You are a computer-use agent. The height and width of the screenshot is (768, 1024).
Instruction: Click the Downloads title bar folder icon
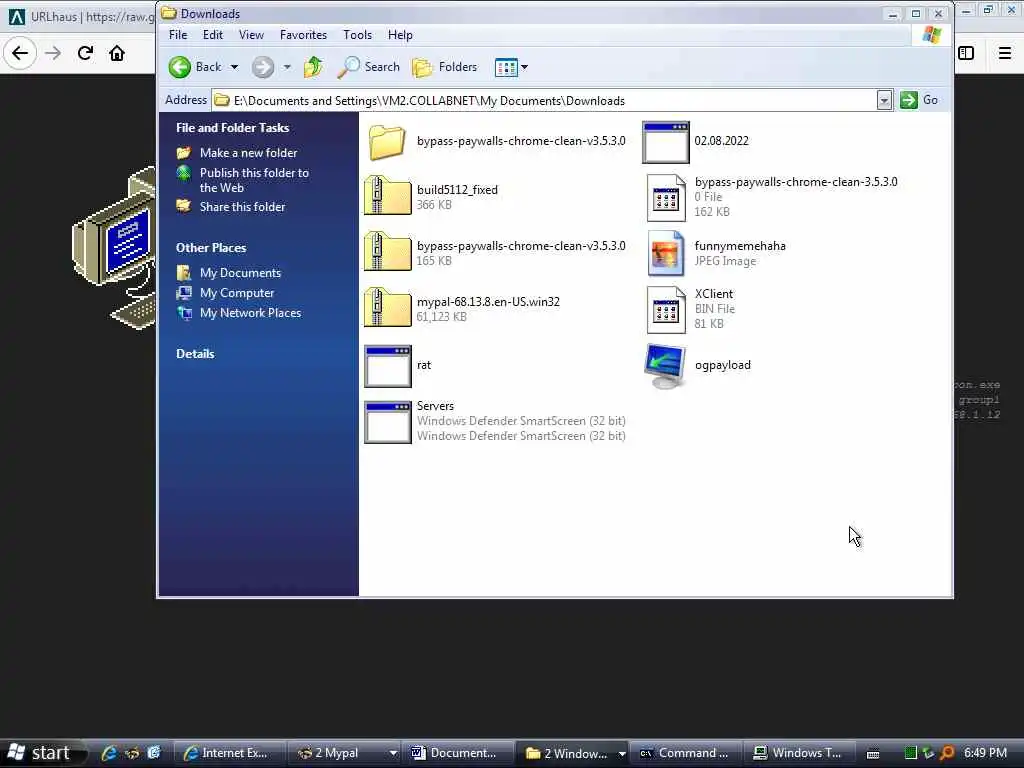169,13
